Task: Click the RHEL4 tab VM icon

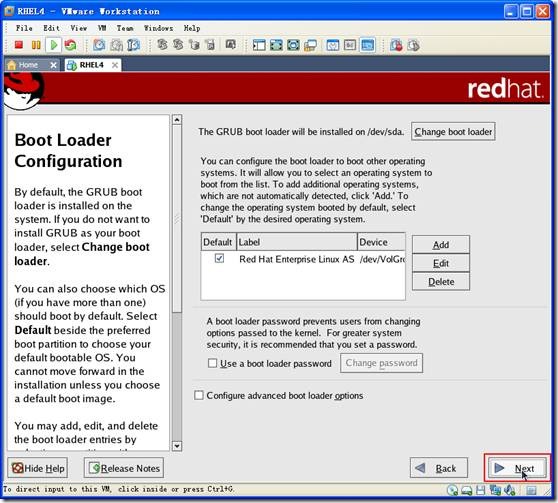Action: [72, 65]
